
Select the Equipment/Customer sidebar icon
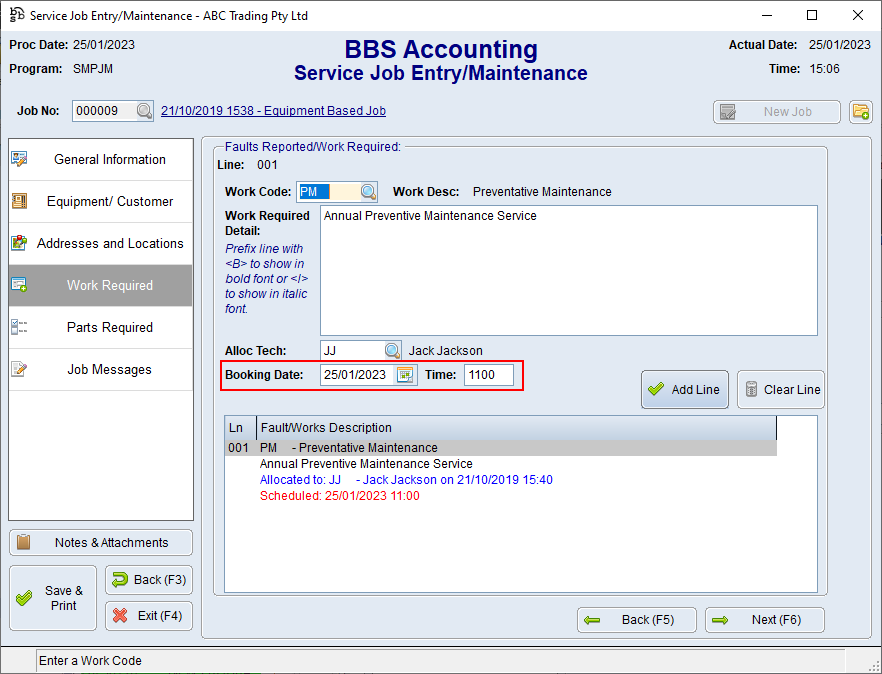tap(18, 201)
